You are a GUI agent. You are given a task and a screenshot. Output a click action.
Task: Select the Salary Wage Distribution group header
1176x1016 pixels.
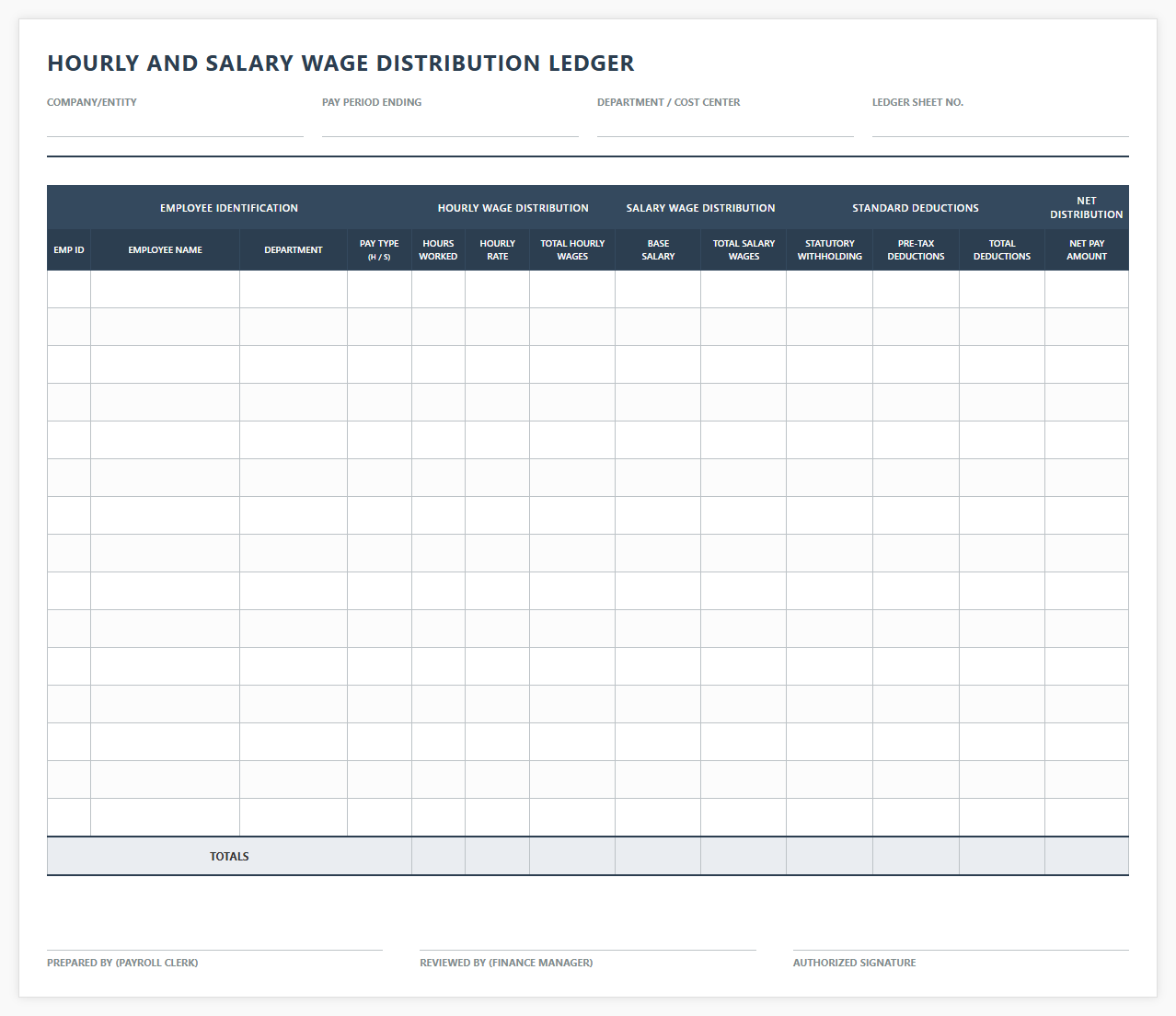tap(700, 208)
